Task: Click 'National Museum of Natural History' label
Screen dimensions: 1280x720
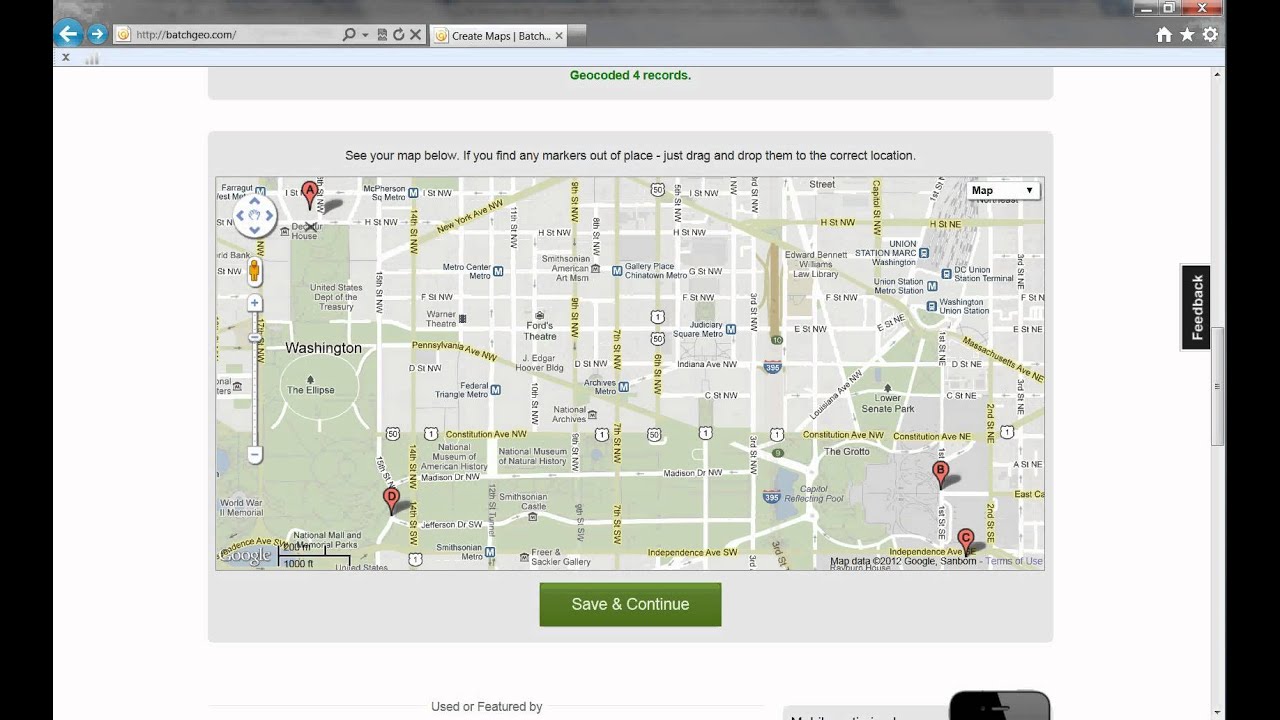Action: [x=532, y=456]
